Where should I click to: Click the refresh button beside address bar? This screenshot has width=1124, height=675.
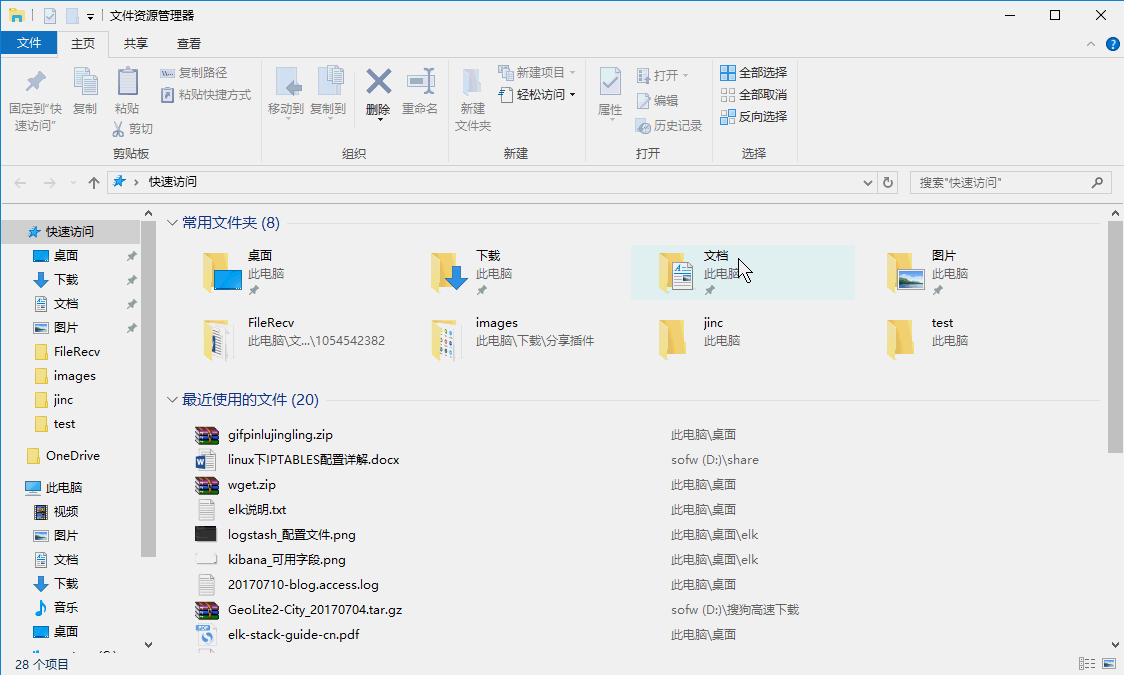pyautogui.click(x=888, y=183)
